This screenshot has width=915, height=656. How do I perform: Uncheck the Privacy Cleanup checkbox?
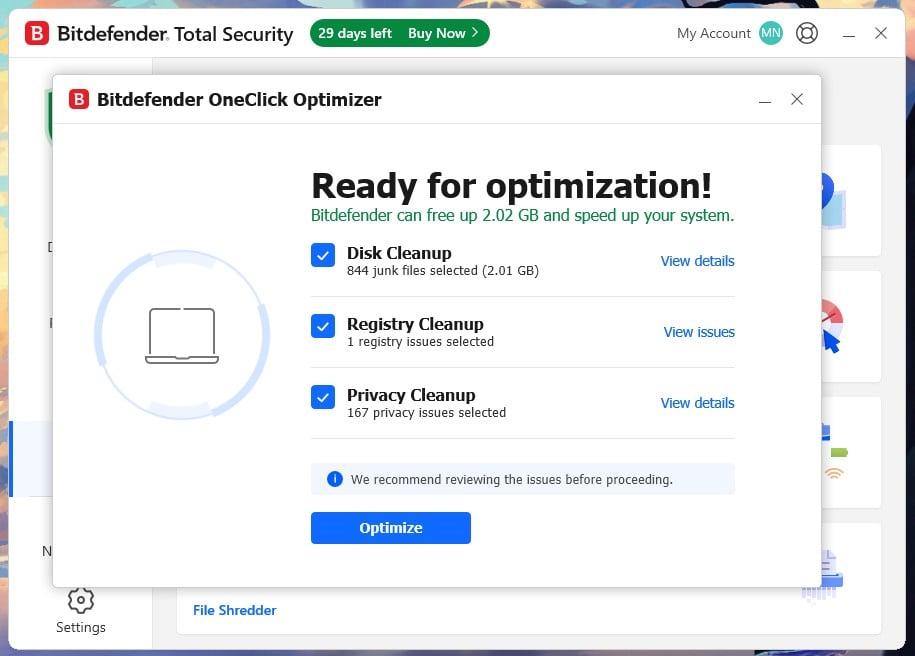click(x=323, y=397)
